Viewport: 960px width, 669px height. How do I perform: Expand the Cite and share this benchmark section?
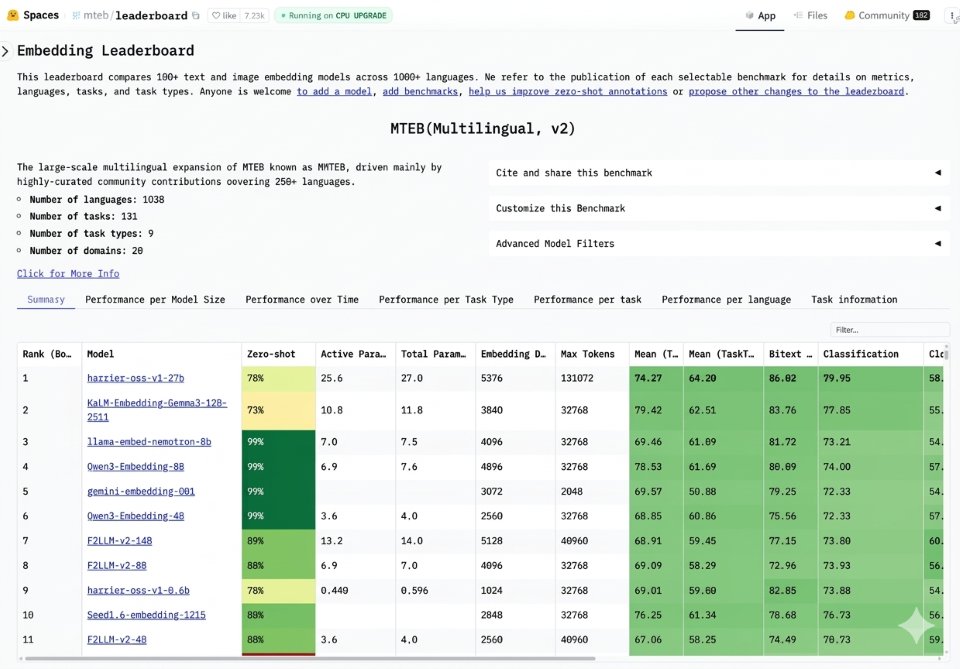pyautogui.click(x=716, y=172)
